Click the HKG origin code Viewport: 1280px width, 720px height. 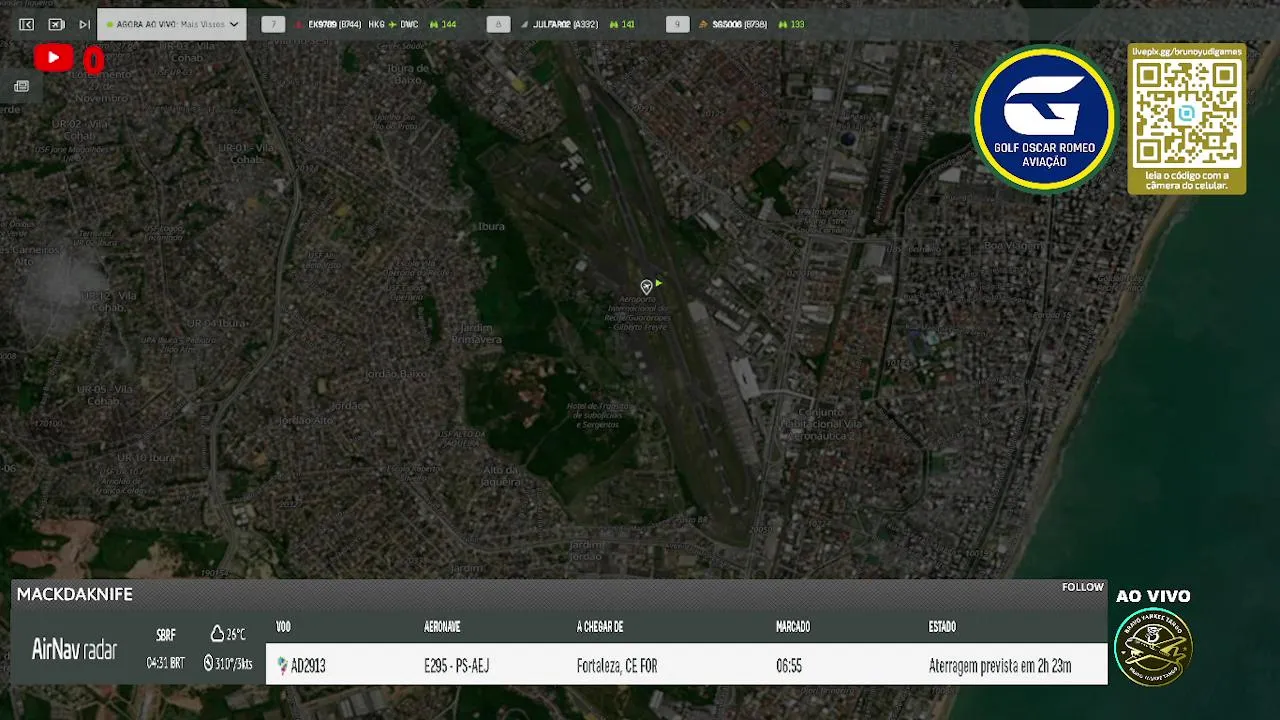[x=376, y=24]
